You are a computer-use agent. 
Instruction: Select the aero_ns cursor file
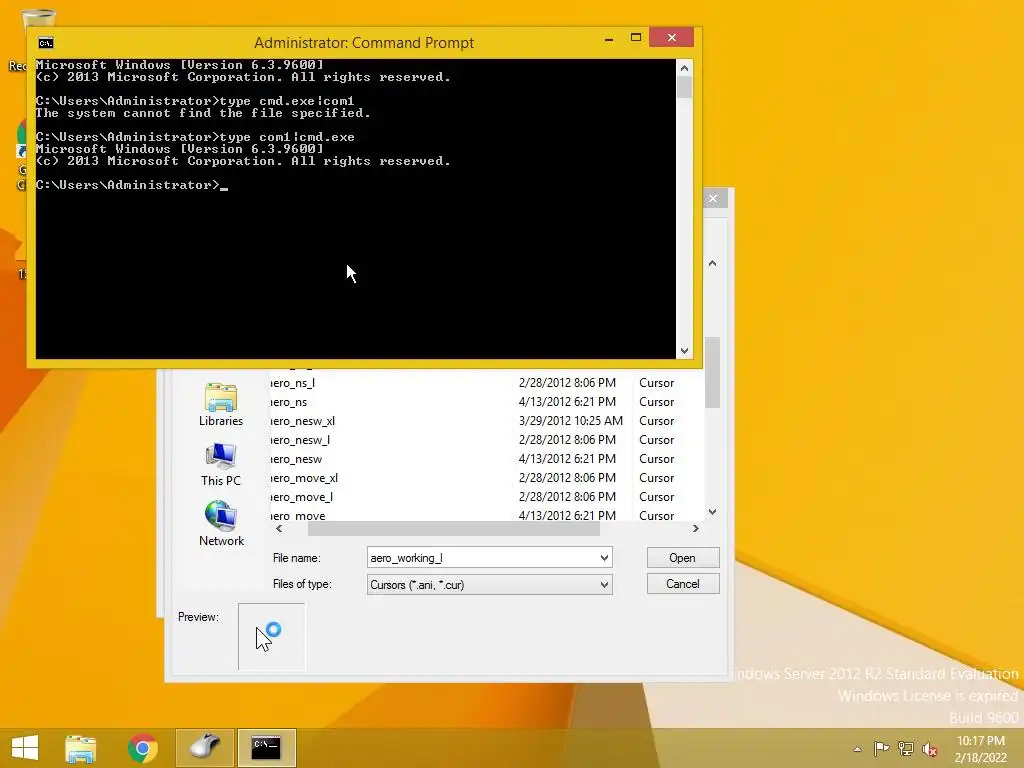pyautogui.click(x=288, y=402)
